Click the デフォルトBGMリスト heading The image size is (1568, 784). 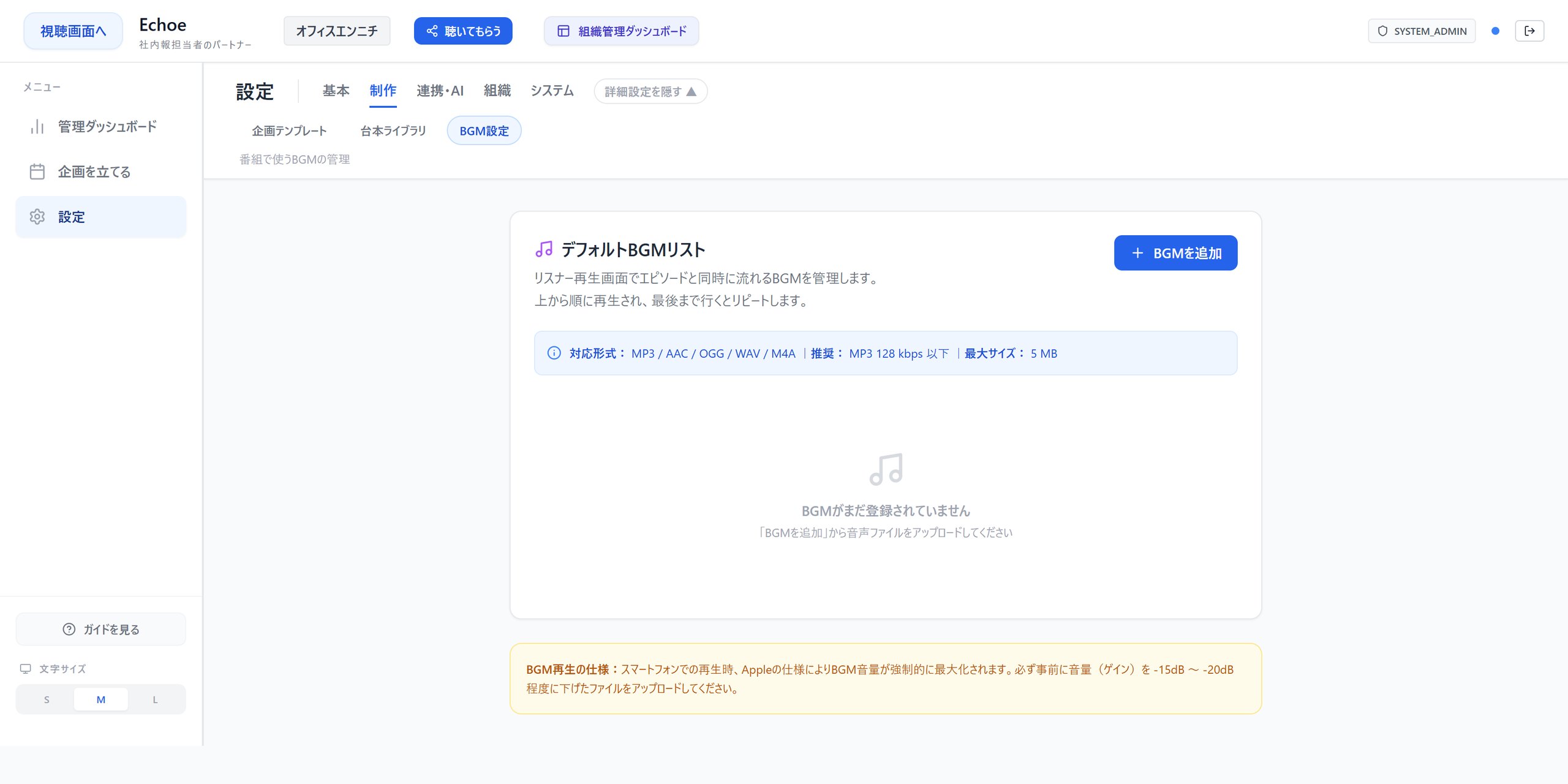pyautogui.click(x=633, y=249)
